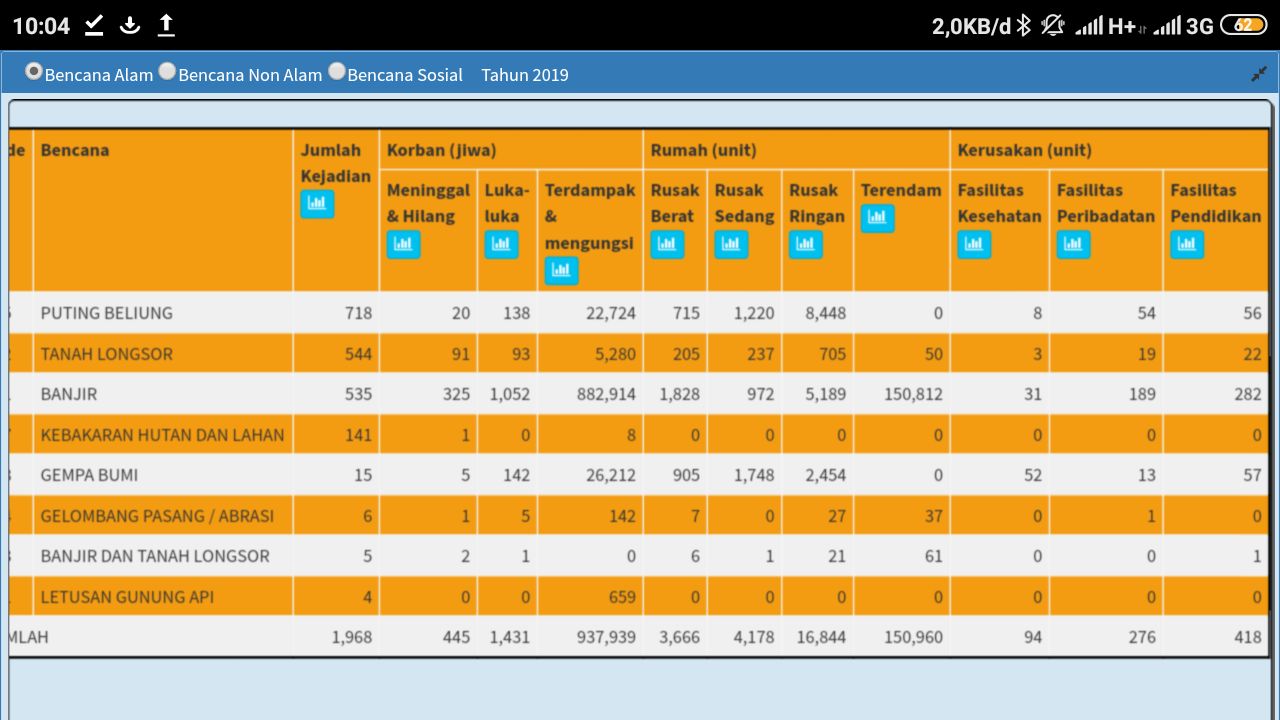Click total Rusak Berat 3,666

[680, 637]
